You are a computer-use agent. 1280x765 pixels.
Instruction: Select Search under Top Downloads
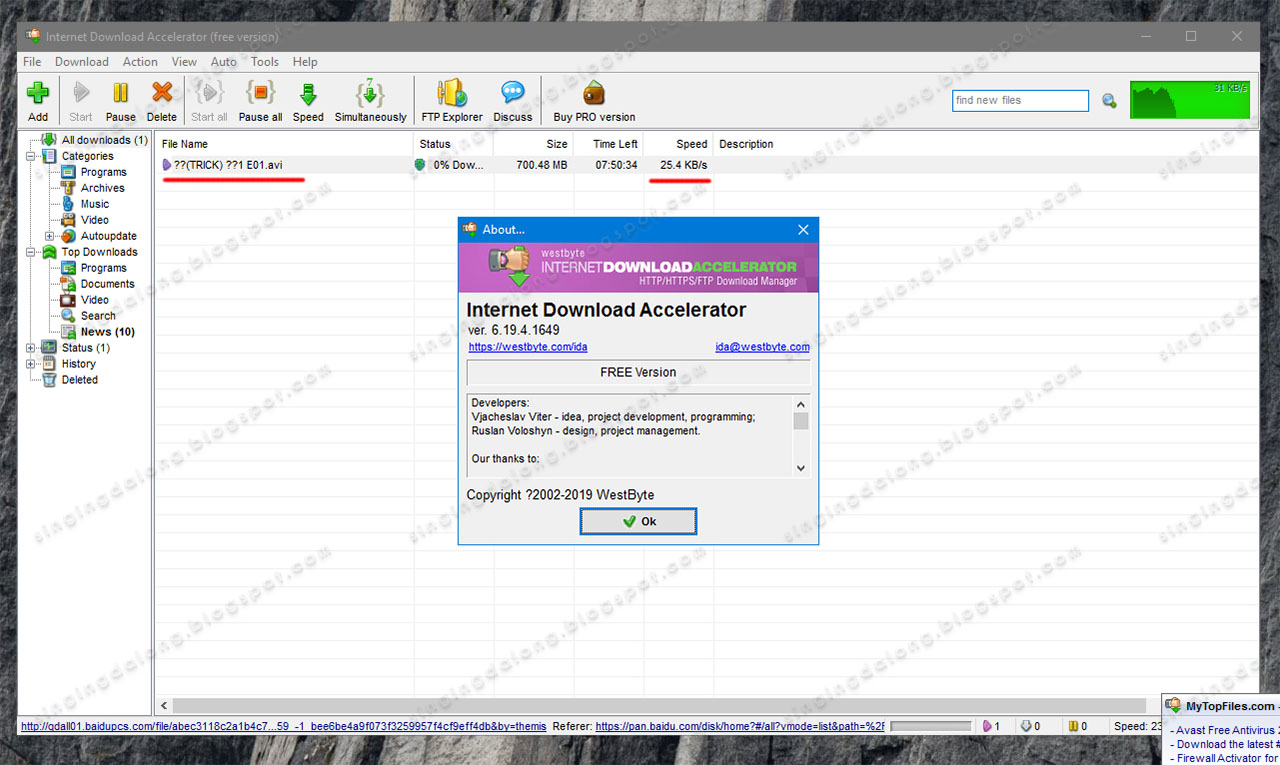pos(98,316)
